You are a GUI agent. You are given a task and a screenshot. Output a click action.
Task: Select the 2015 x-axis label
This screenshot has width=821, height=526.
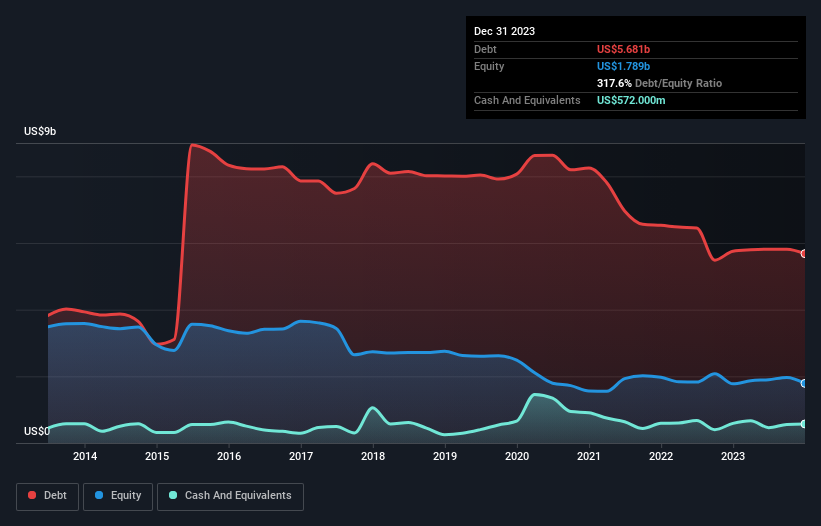point(157,456)
